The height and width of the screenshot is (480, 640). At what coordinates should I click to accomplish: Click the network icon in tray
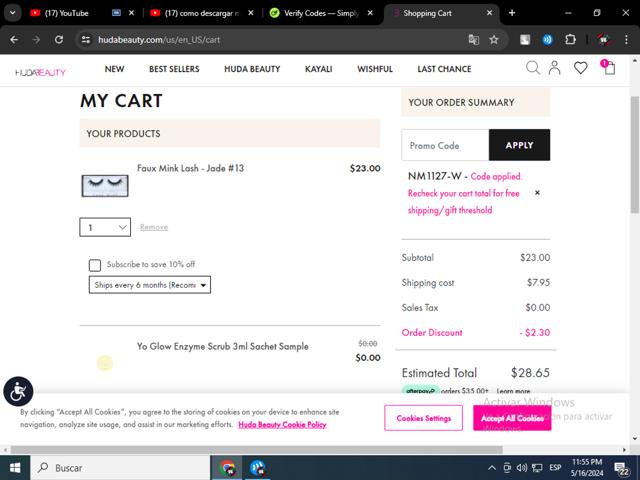[x=537, y=468]
